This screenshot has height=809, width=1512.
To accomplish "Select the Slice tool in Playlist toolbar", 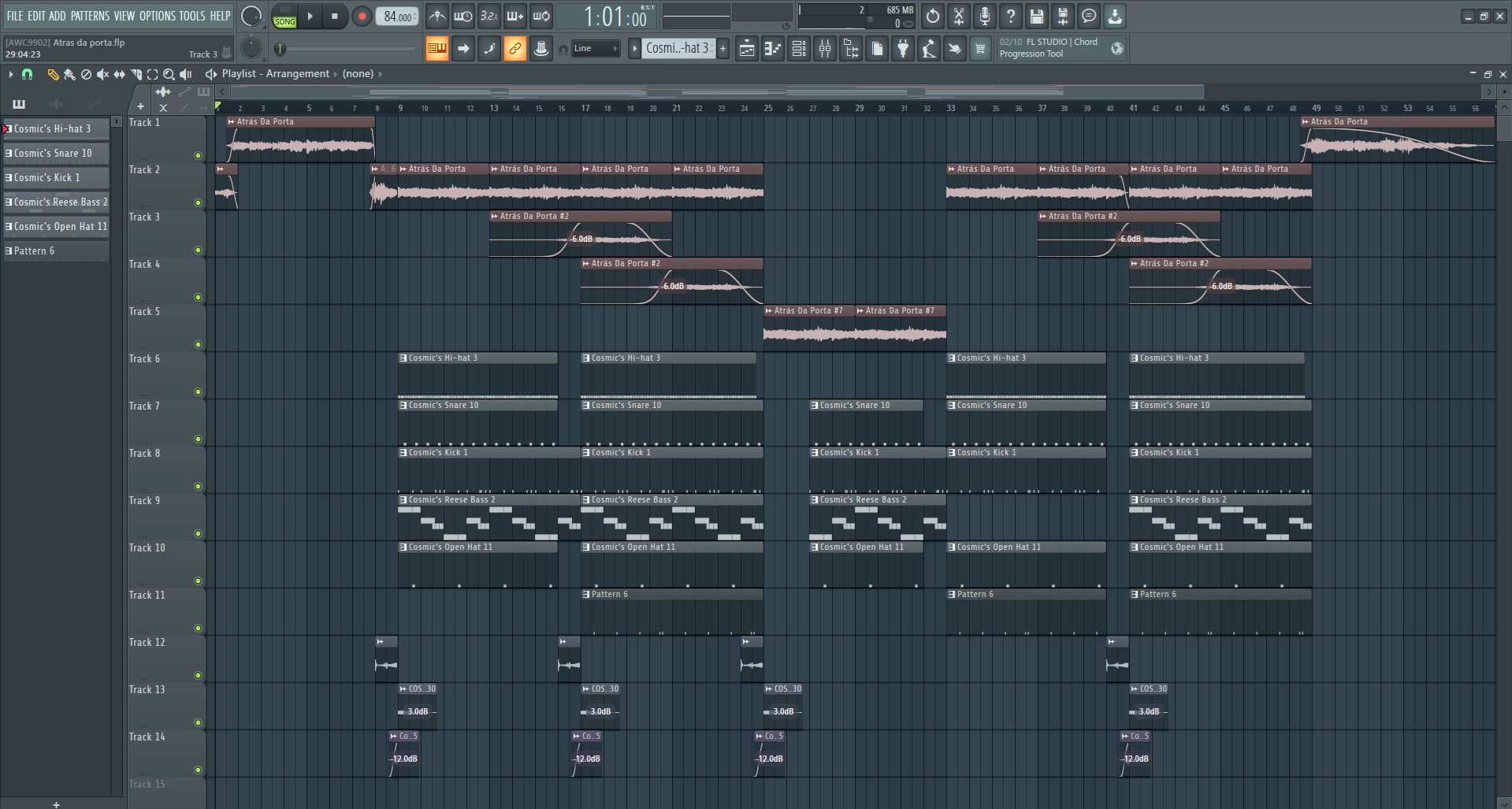I will (x=136, y=74).
